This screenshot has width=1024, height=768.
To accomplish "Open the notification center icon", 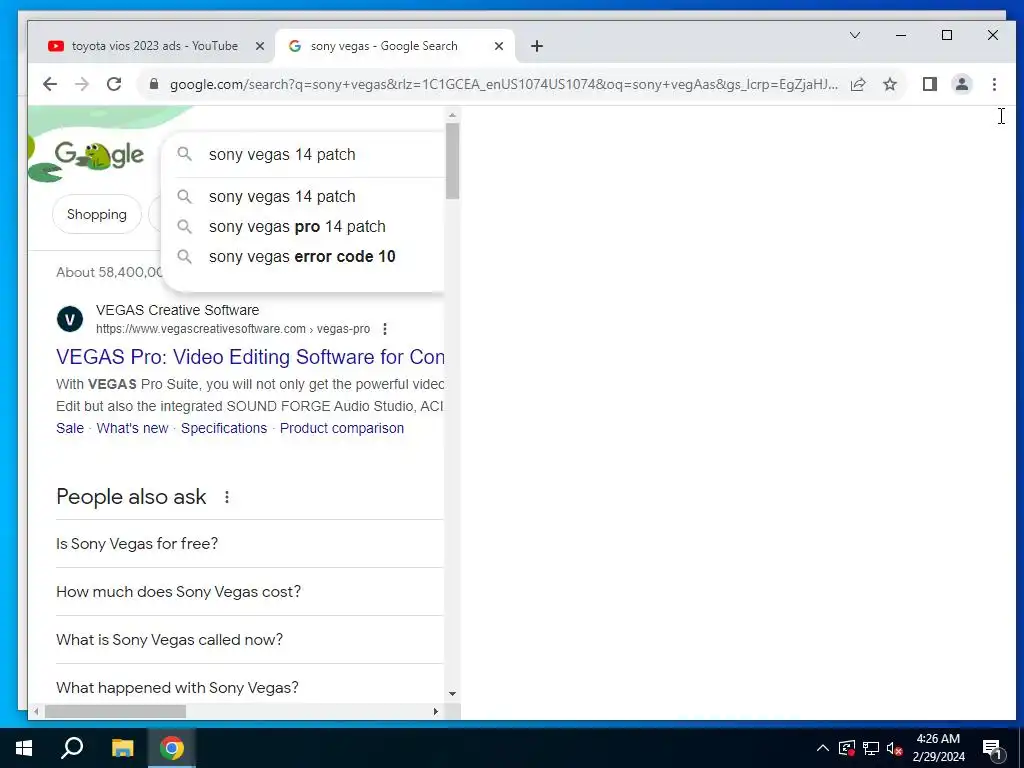I will click(993, 749).
